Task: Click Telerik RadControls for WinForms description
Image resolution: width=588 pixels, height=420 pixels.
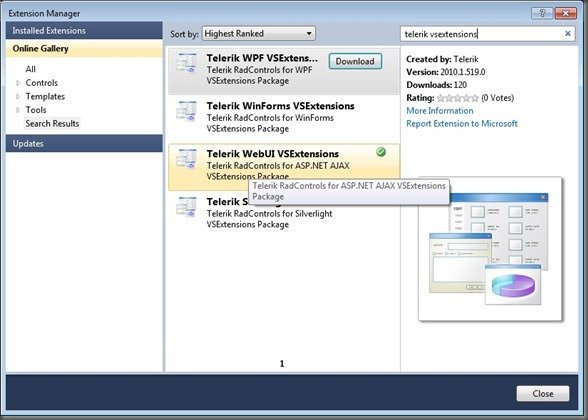Action: coord(270,123)
